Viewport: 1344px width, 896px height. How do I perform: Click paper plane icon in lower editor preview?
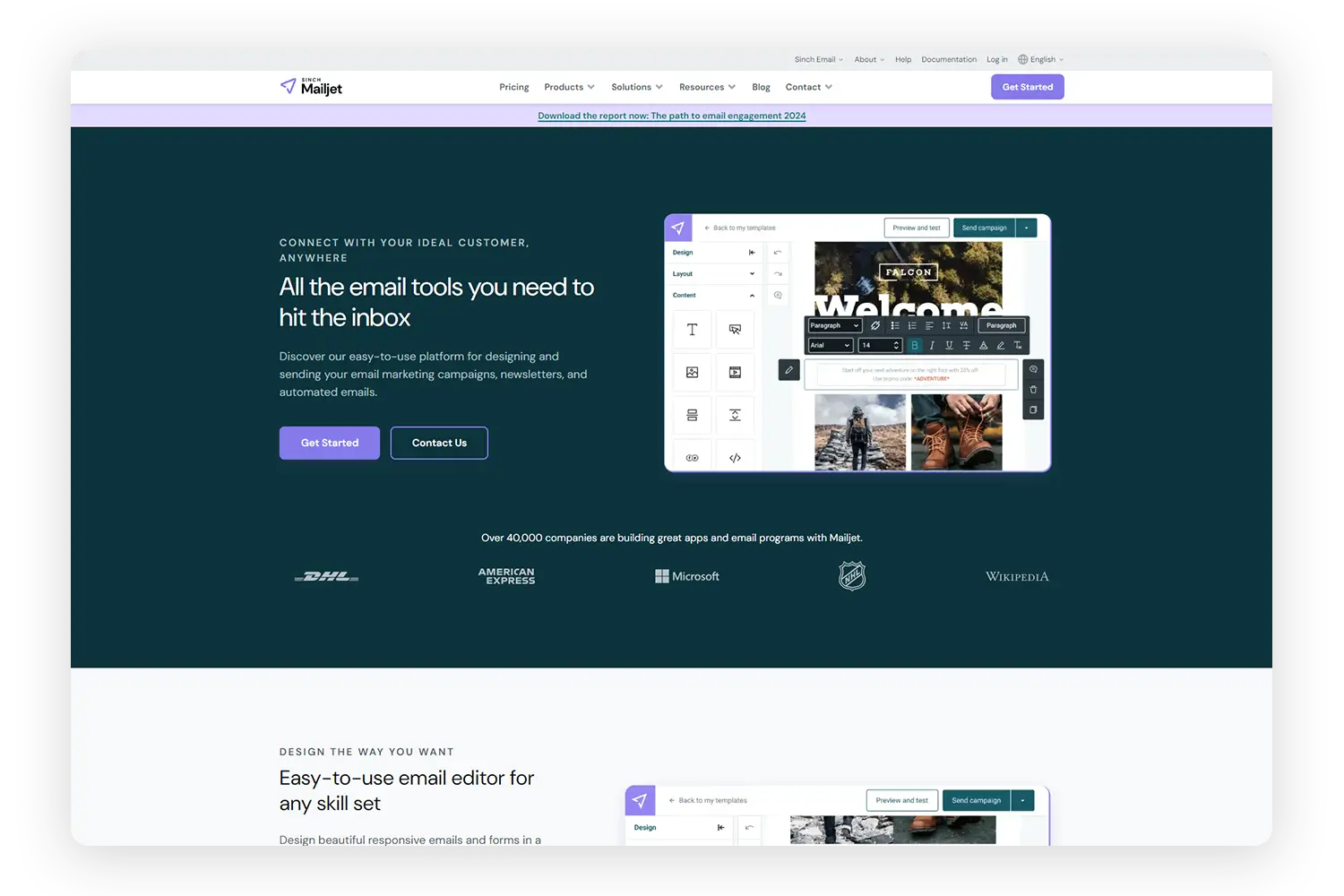coord(640,800)
